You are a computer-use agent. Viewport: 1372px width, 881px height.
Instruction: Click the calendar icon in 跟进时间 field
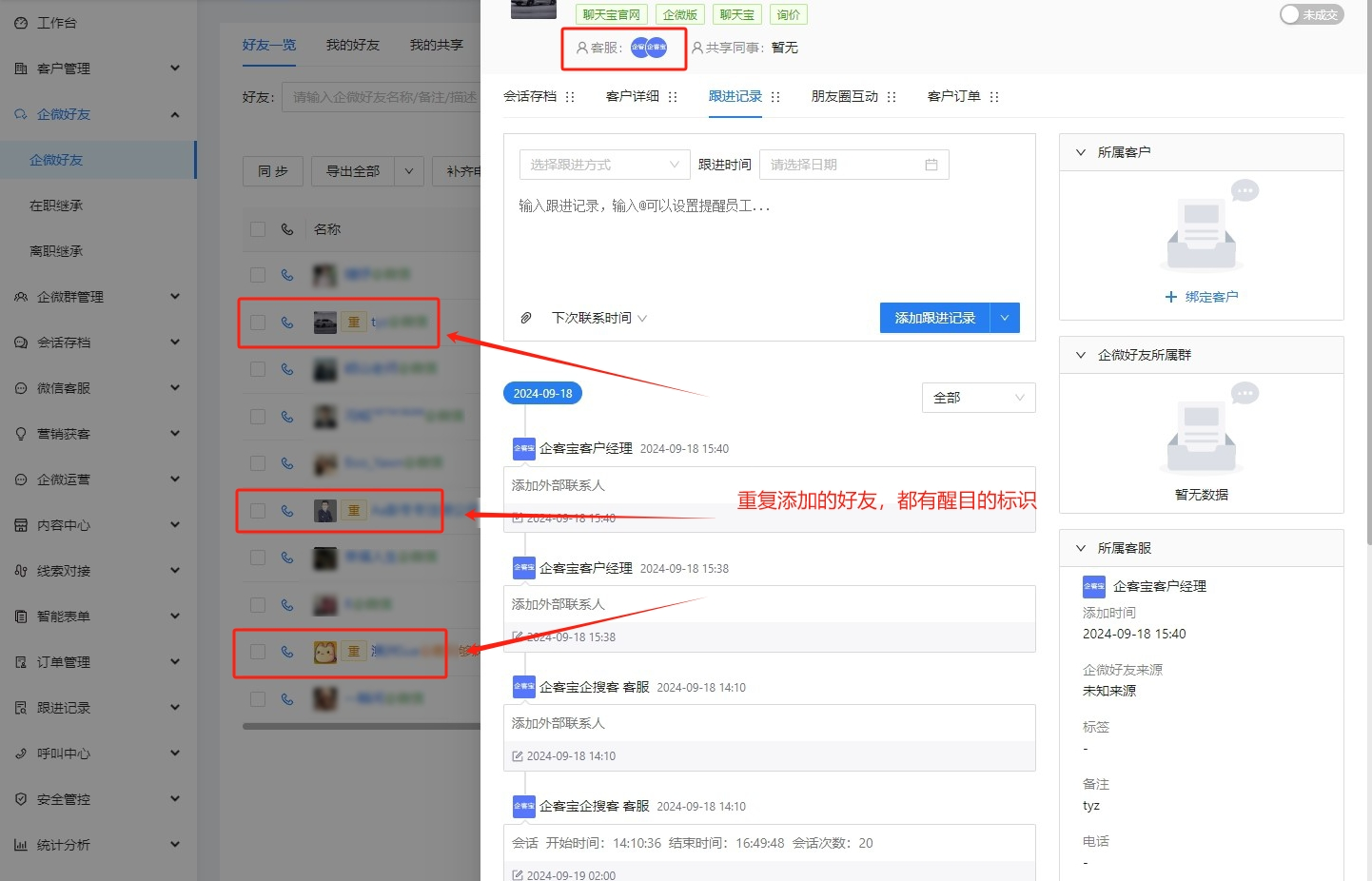pos(931,165)
